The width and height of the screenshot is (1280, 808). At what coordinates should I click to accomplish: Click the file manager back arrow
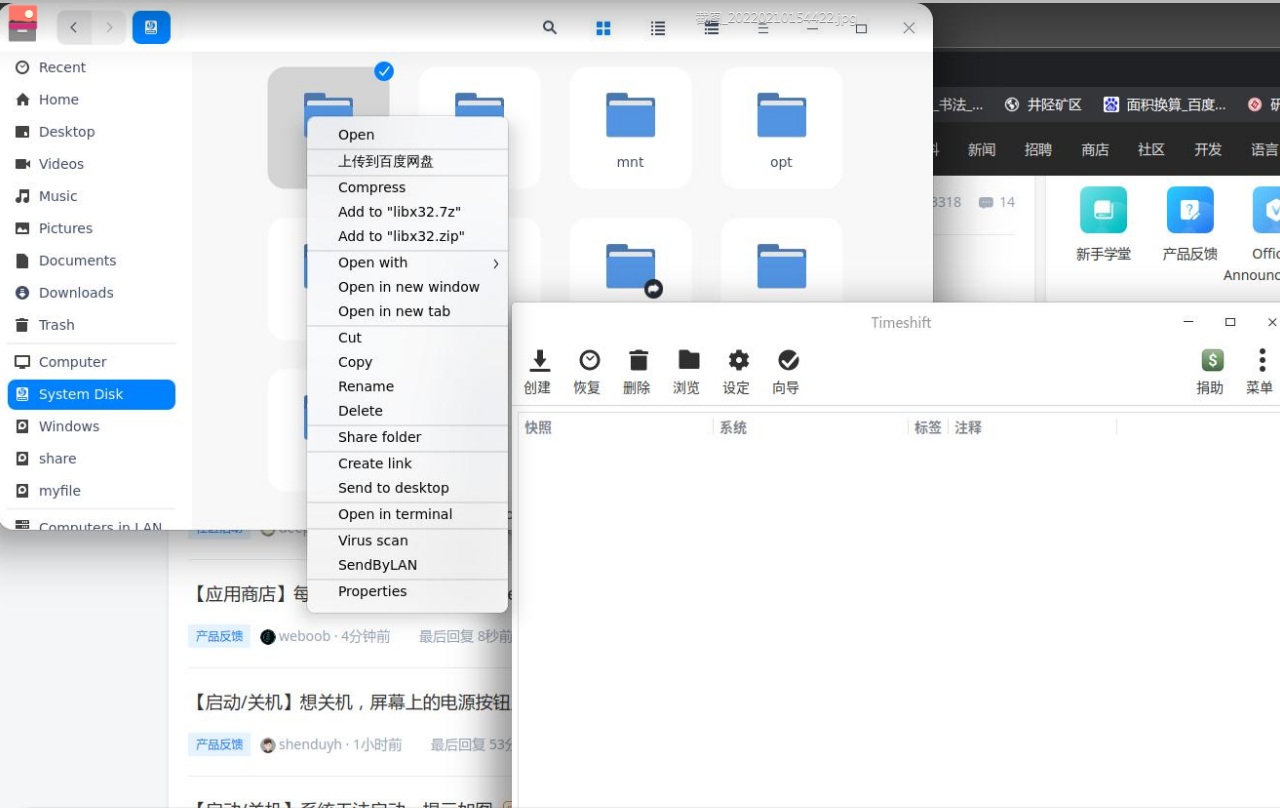coord(74,27)
